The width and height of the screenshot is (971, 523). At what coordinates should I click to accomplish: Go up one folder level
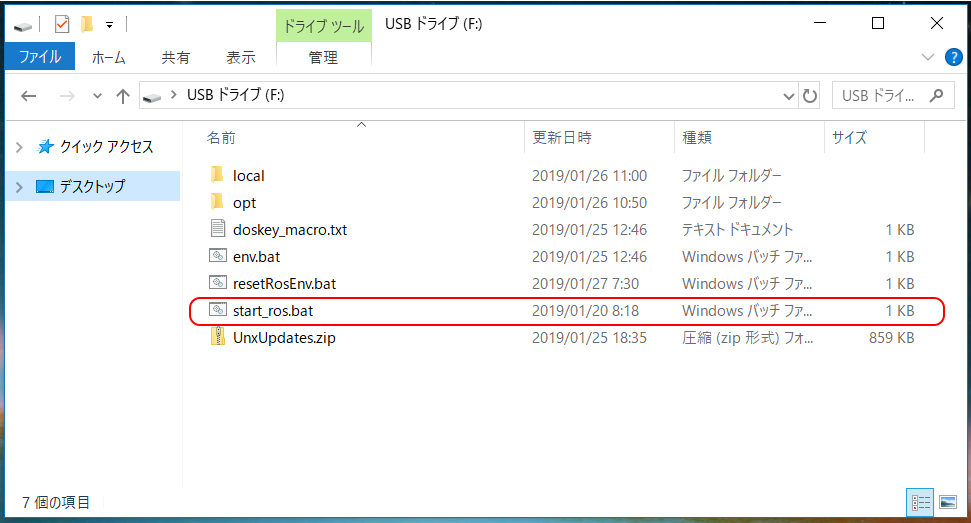tap(123, 96)
